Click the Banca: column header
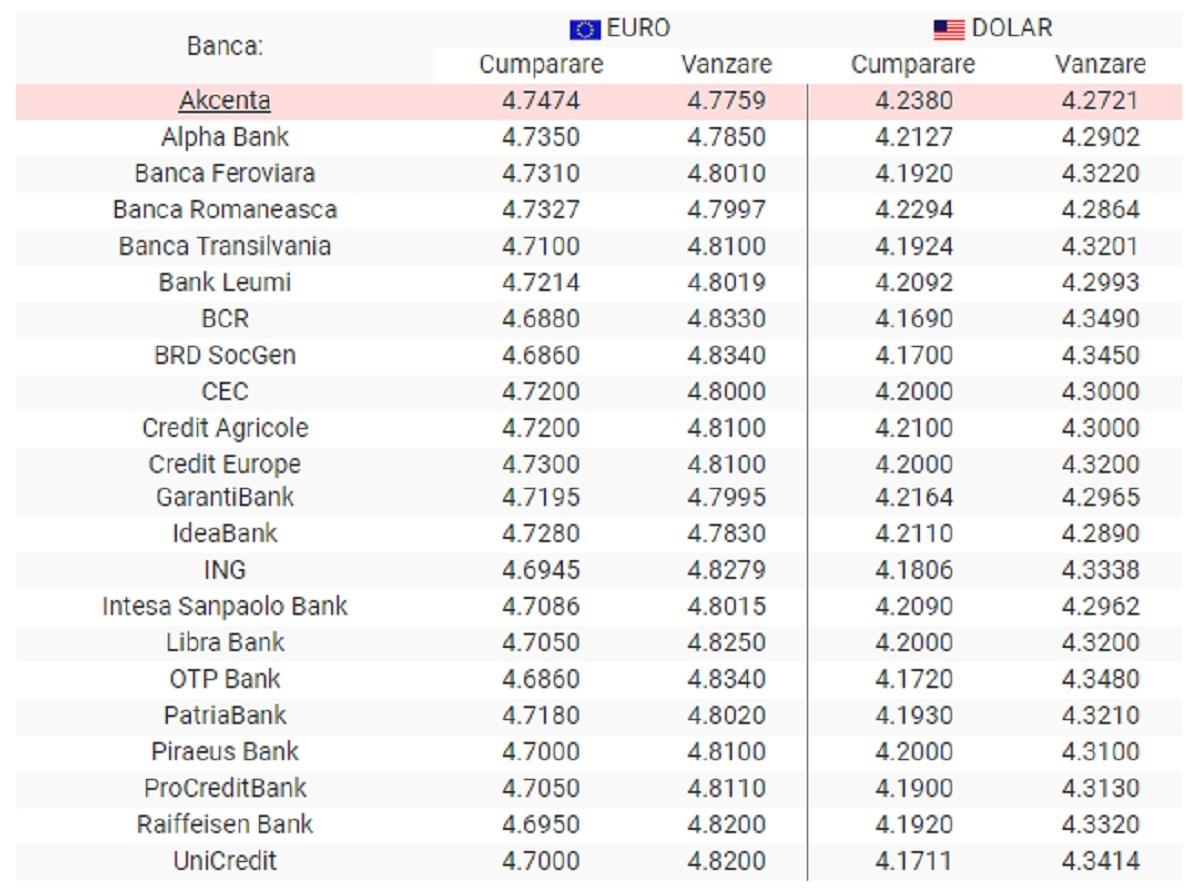 tap(225, 46)
